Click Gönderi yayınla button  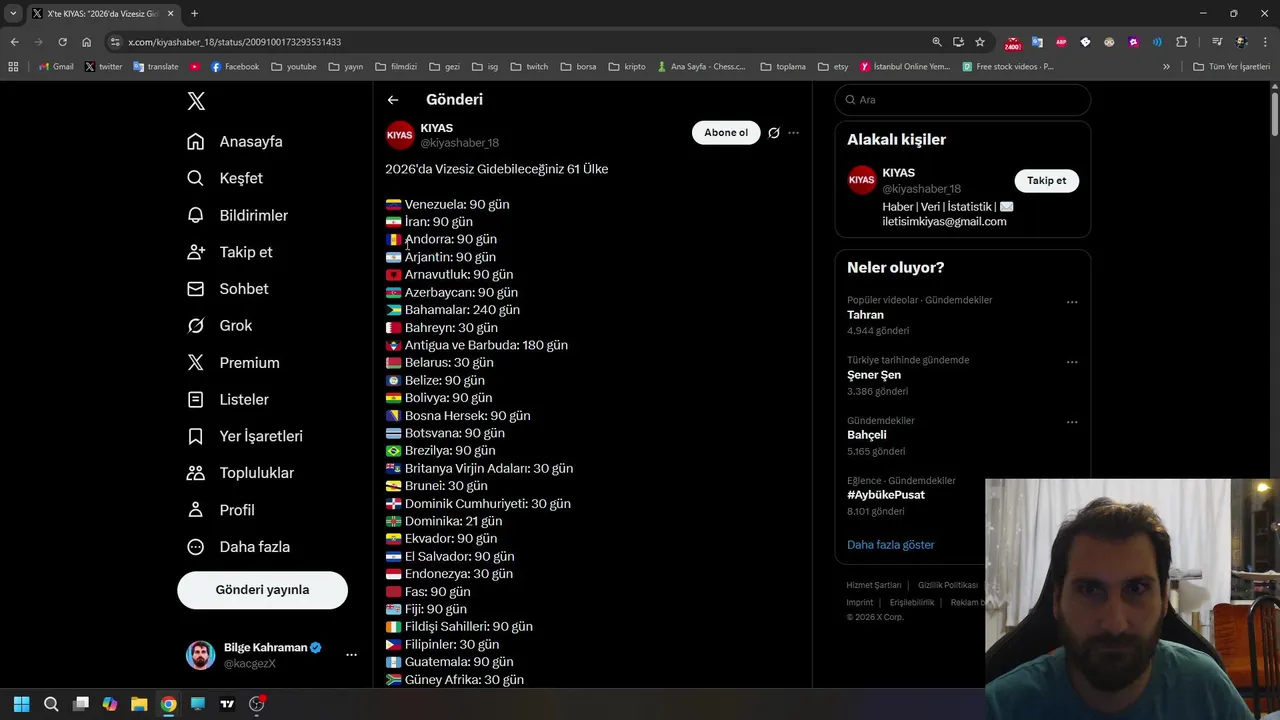262,590
